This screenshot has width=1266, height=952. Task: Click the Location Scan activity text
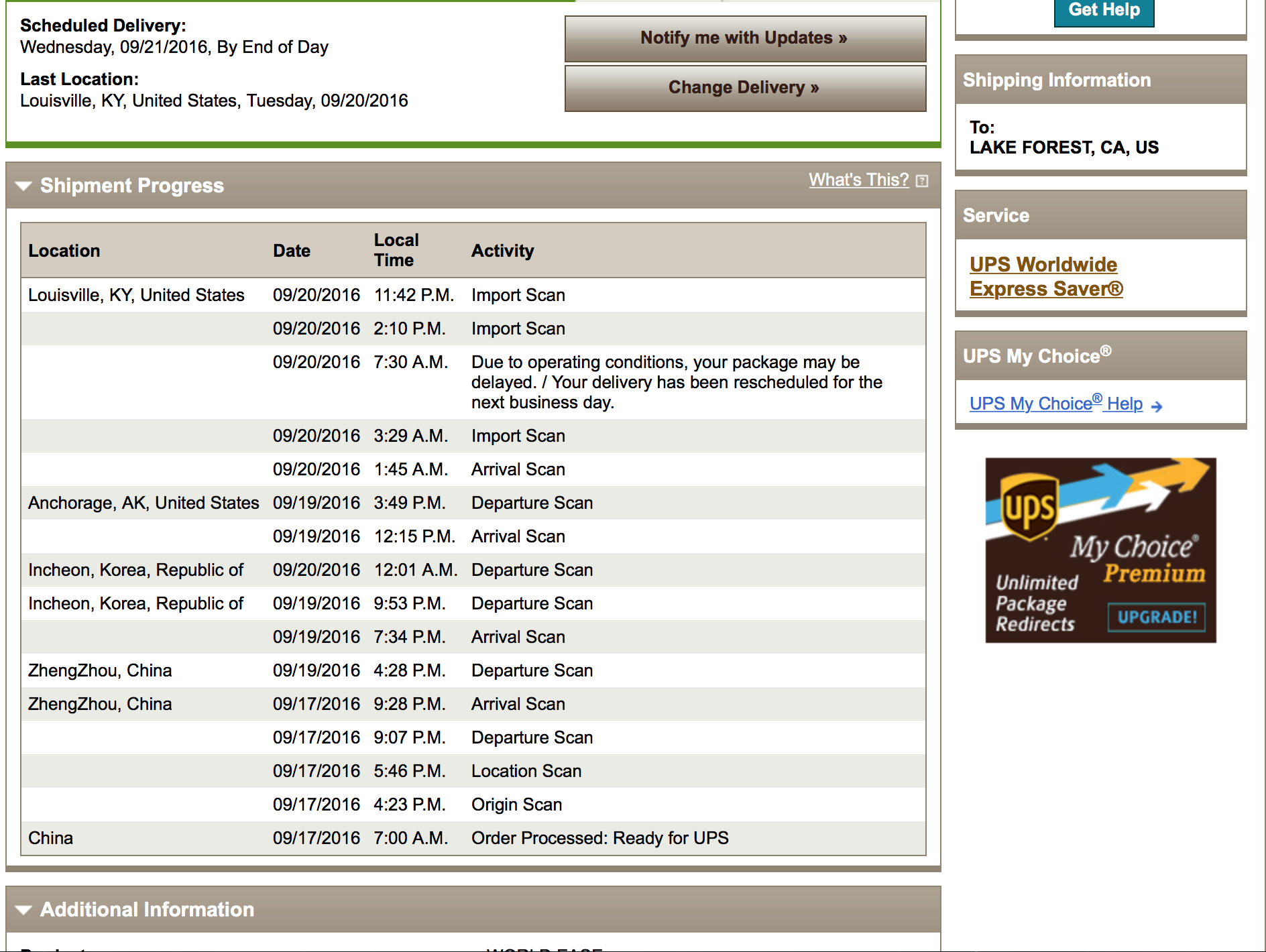pyautogui.click(x=526, y=771)
